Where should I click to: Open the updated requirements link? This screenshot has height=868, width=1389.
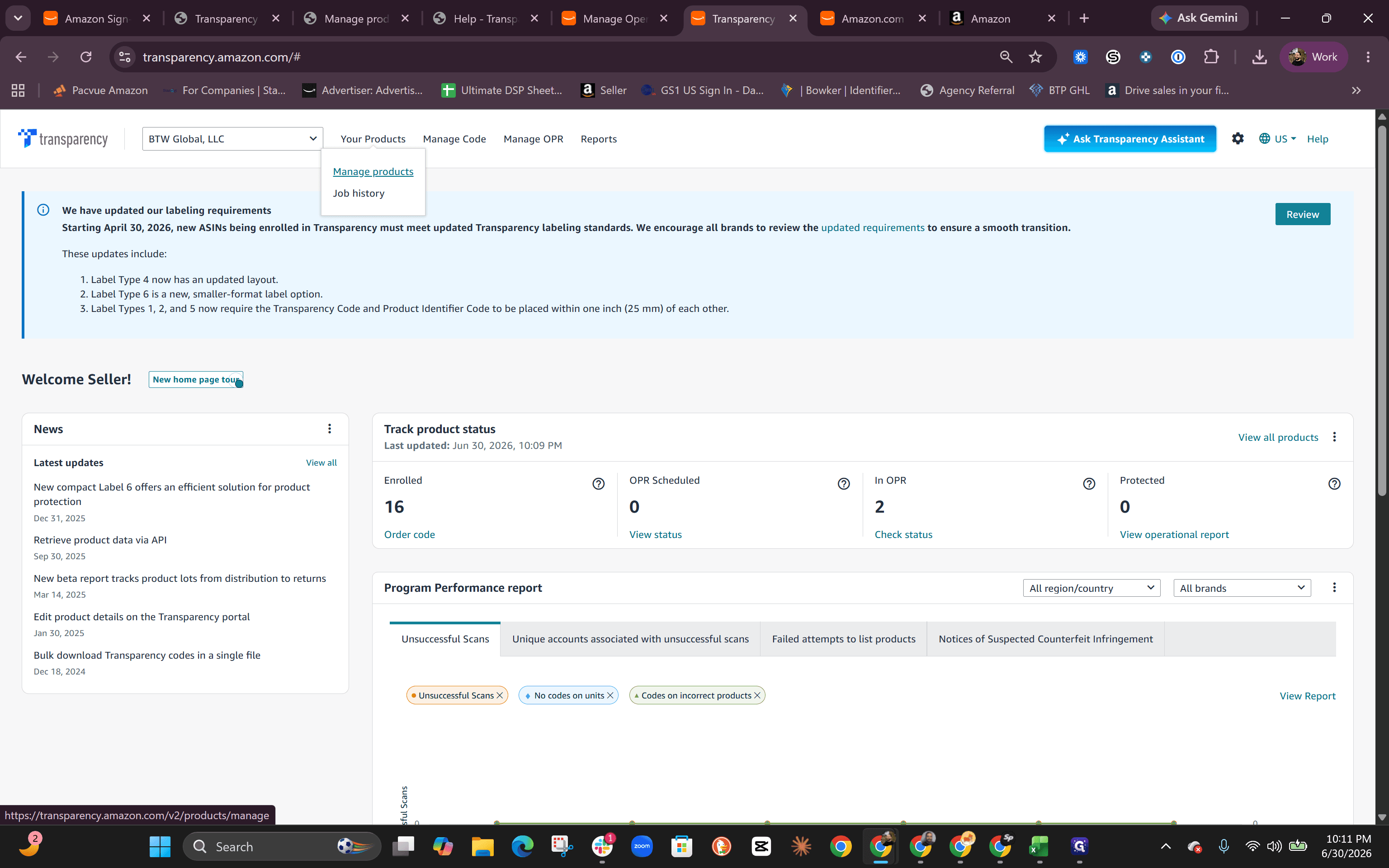point(873,227)
